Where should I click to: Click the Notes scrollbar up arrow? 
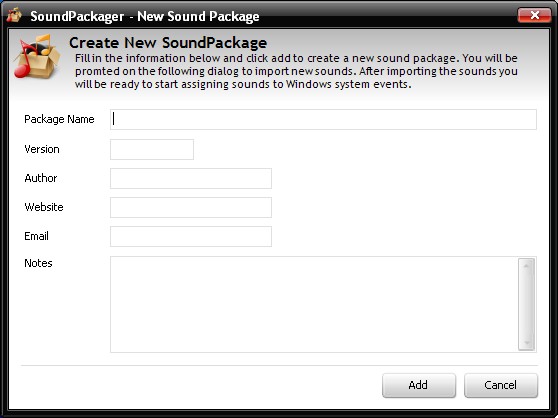click(x=527, y=265)
